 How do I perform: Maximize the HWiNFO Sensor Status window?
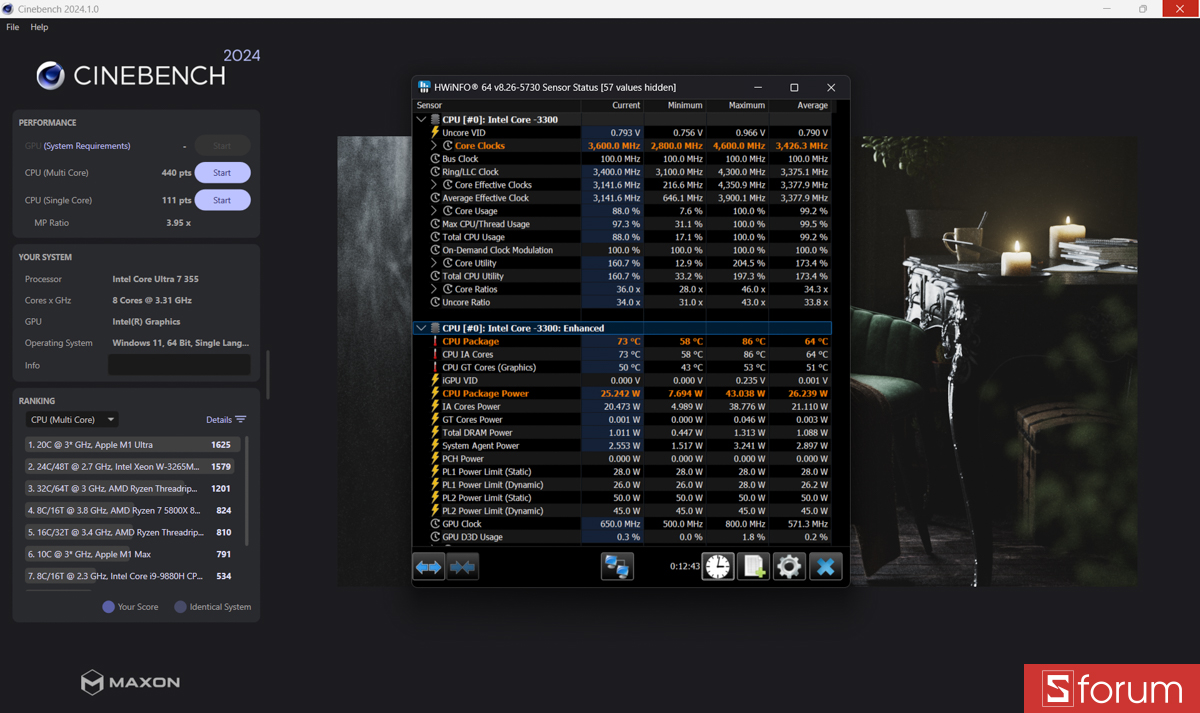tap(794, 88)
